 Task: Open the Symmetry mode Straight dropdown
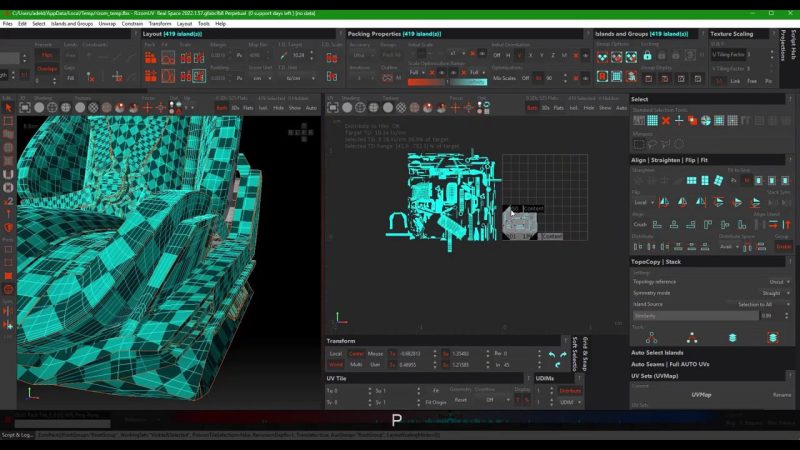[x=772, y=293]
